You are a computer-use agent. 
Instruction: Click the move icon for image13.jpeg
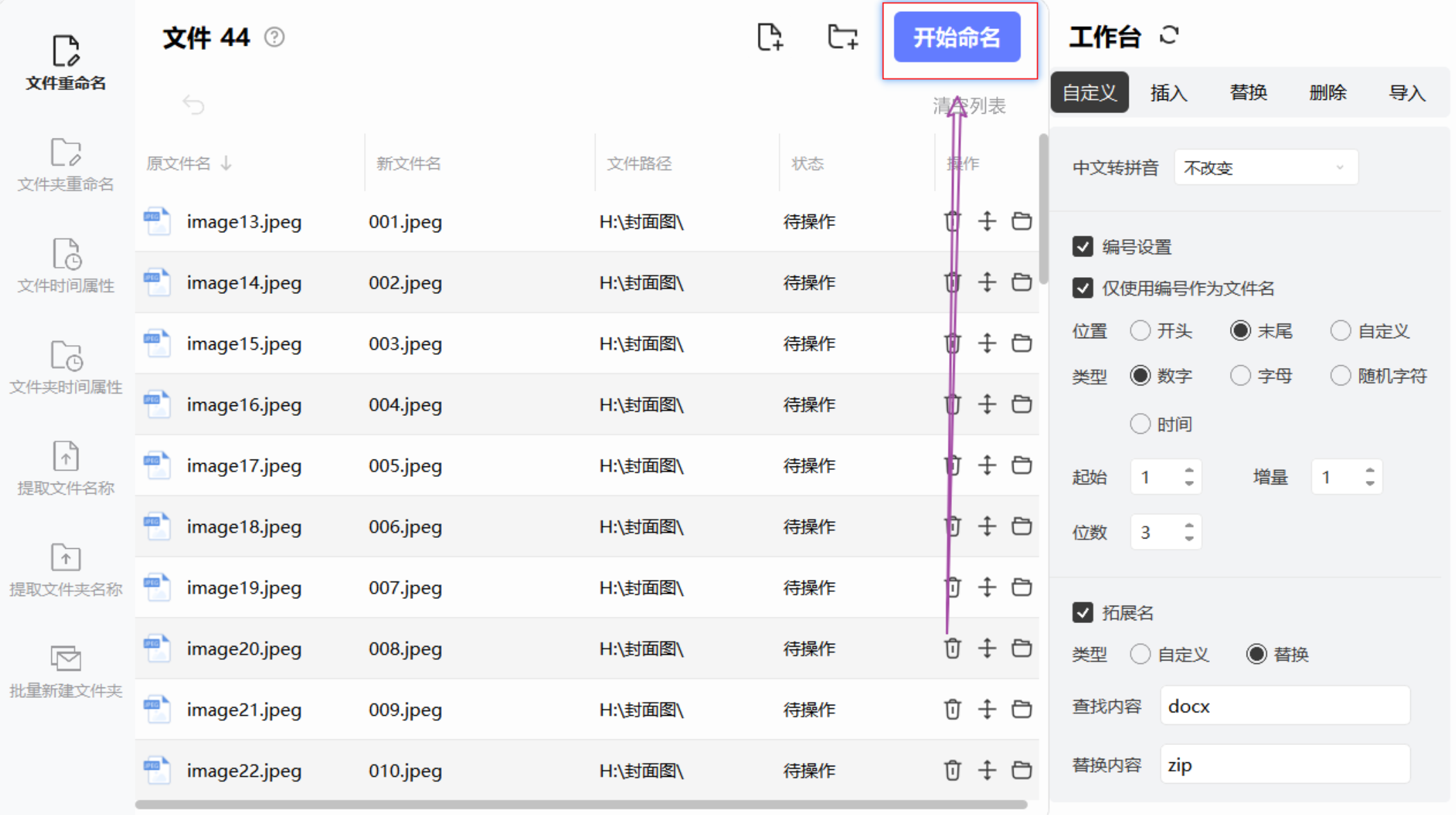tap(987, 221)
